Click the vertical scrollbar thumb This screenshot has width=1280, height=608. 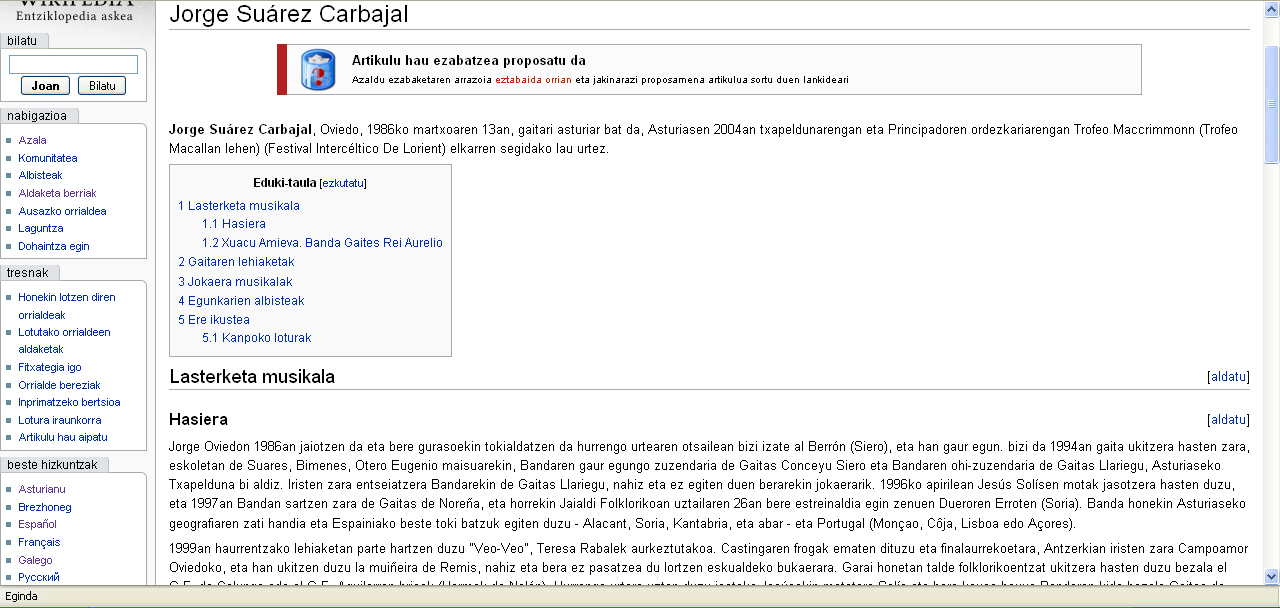1271,102
